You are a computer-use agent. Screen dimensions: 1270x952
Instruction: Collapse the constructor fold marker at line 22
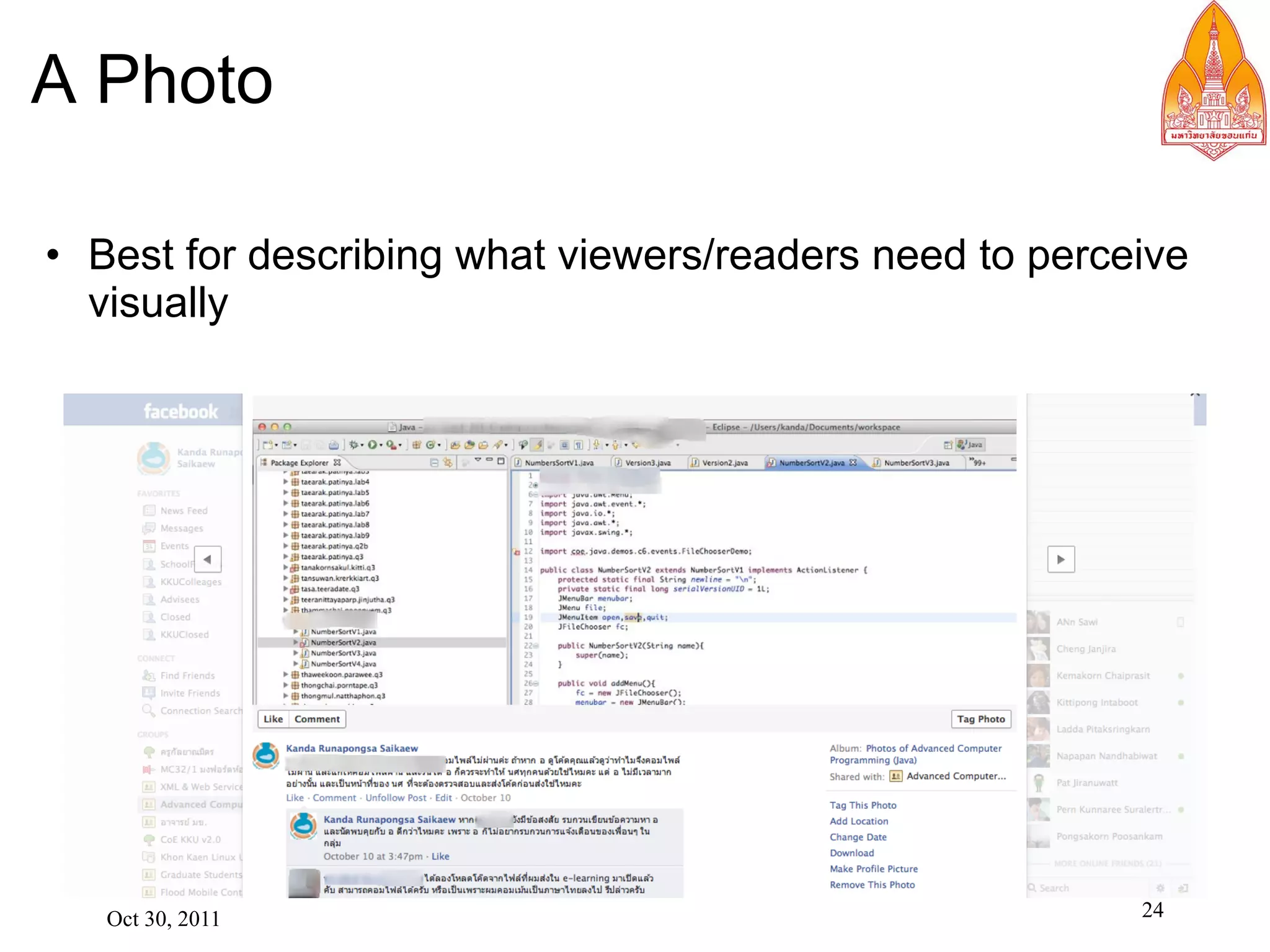535,646
